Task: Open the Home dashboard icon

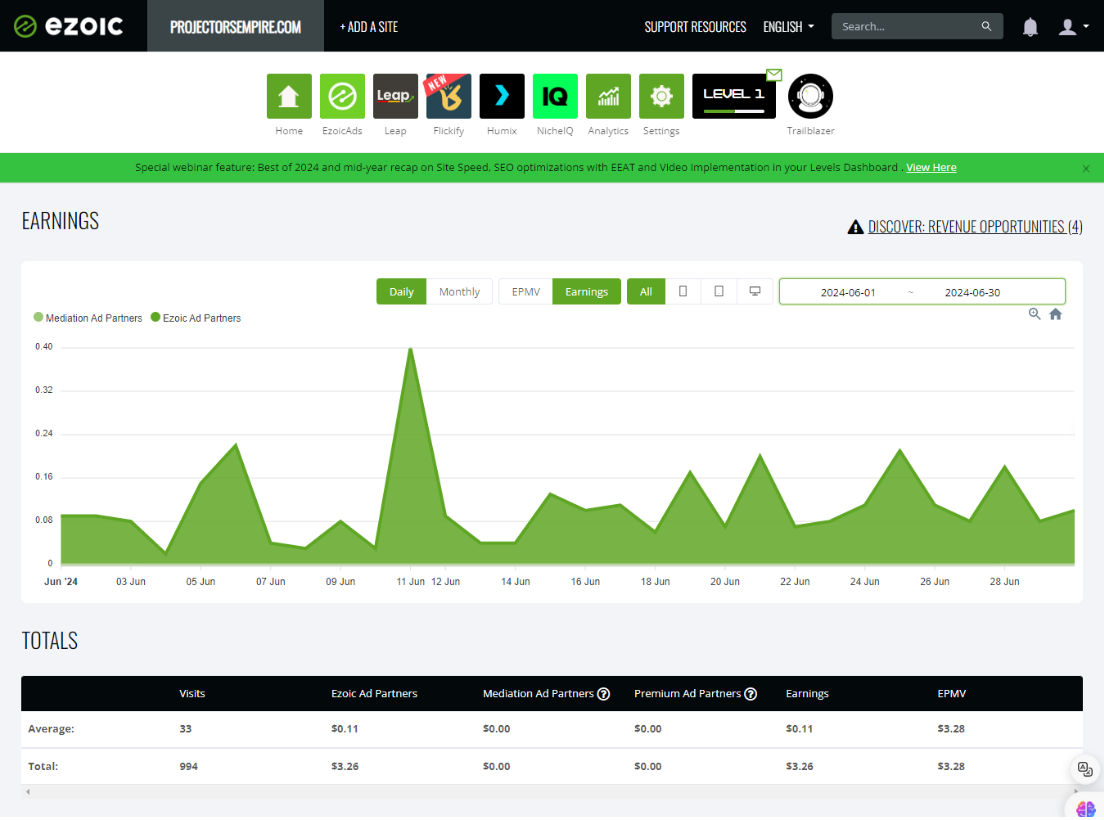Action: [289, 96]
